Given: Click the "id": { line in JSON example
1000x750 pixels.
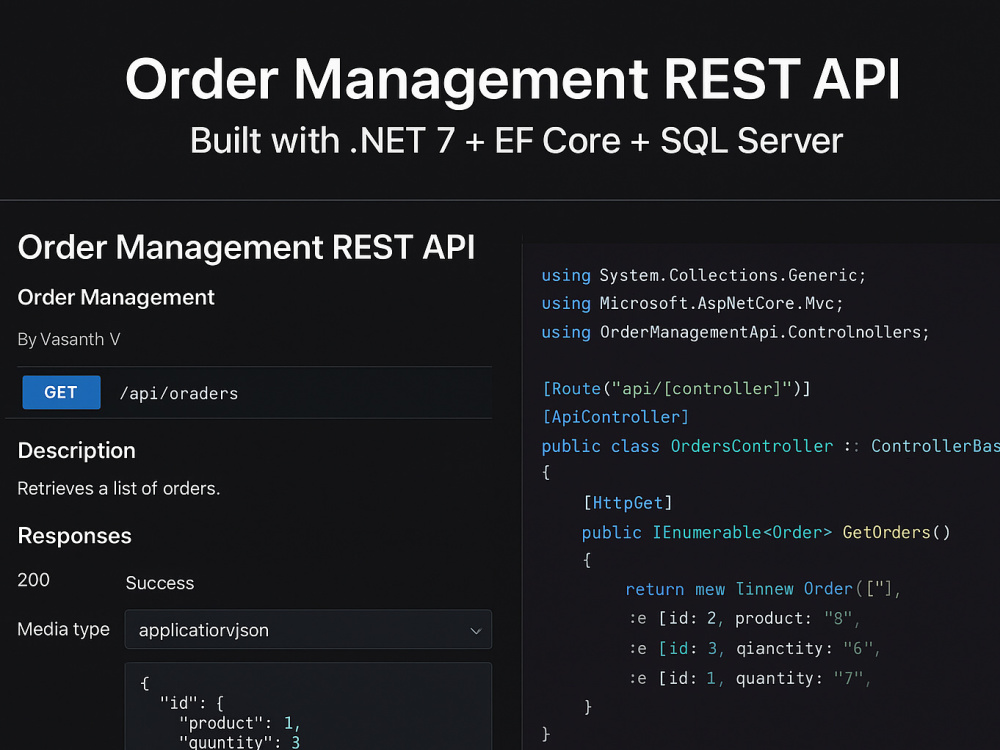Looking at the screenshot, I should click(x=191, y=703).
